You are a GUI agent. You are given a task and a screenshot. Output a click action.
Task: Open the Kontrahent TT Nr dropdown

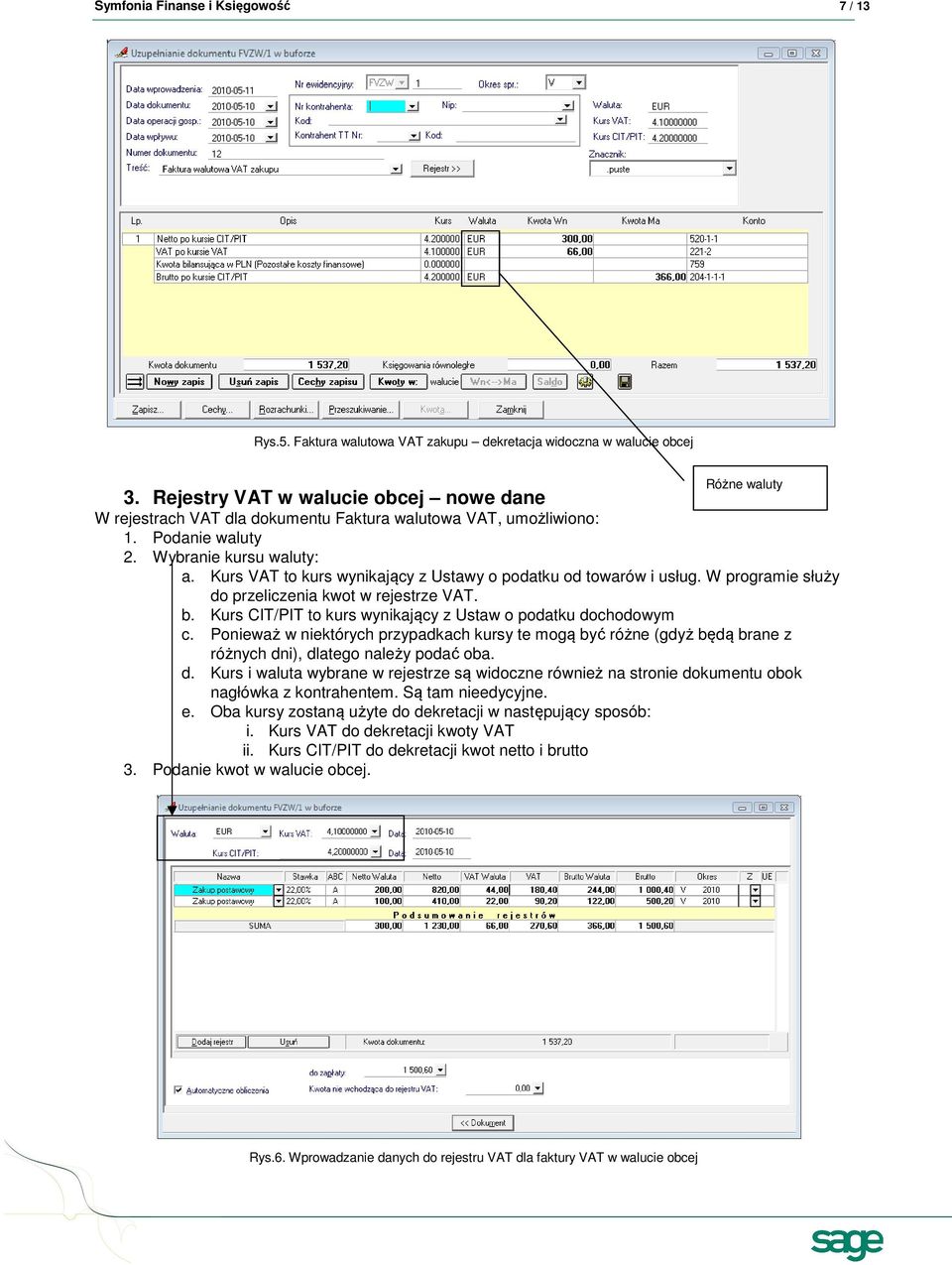(x=416, y=136)
